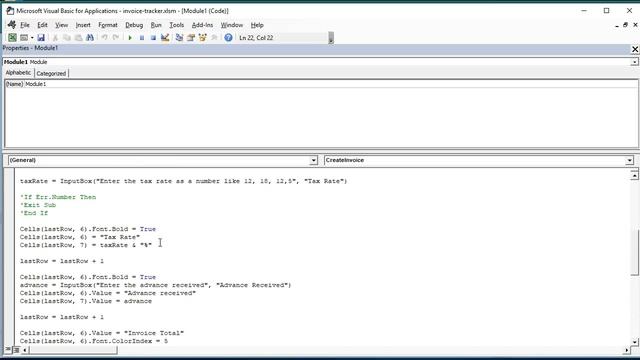Click the Font.ColorIndex = 5 line
This screenshot has height=360, width=640.
94,341
